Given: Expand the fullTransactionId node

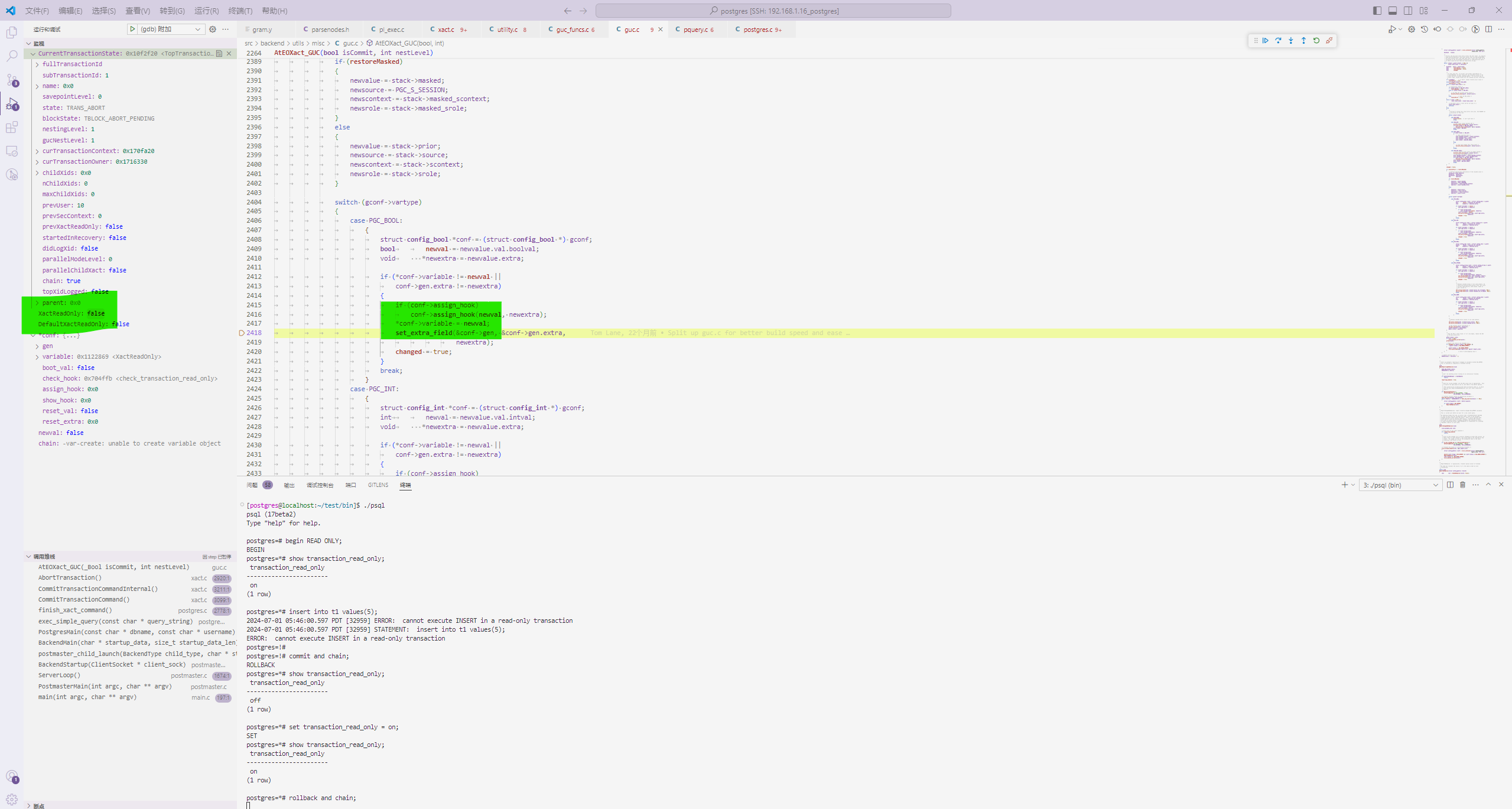Looking at the screenshot, I should [x=37, y=64].
